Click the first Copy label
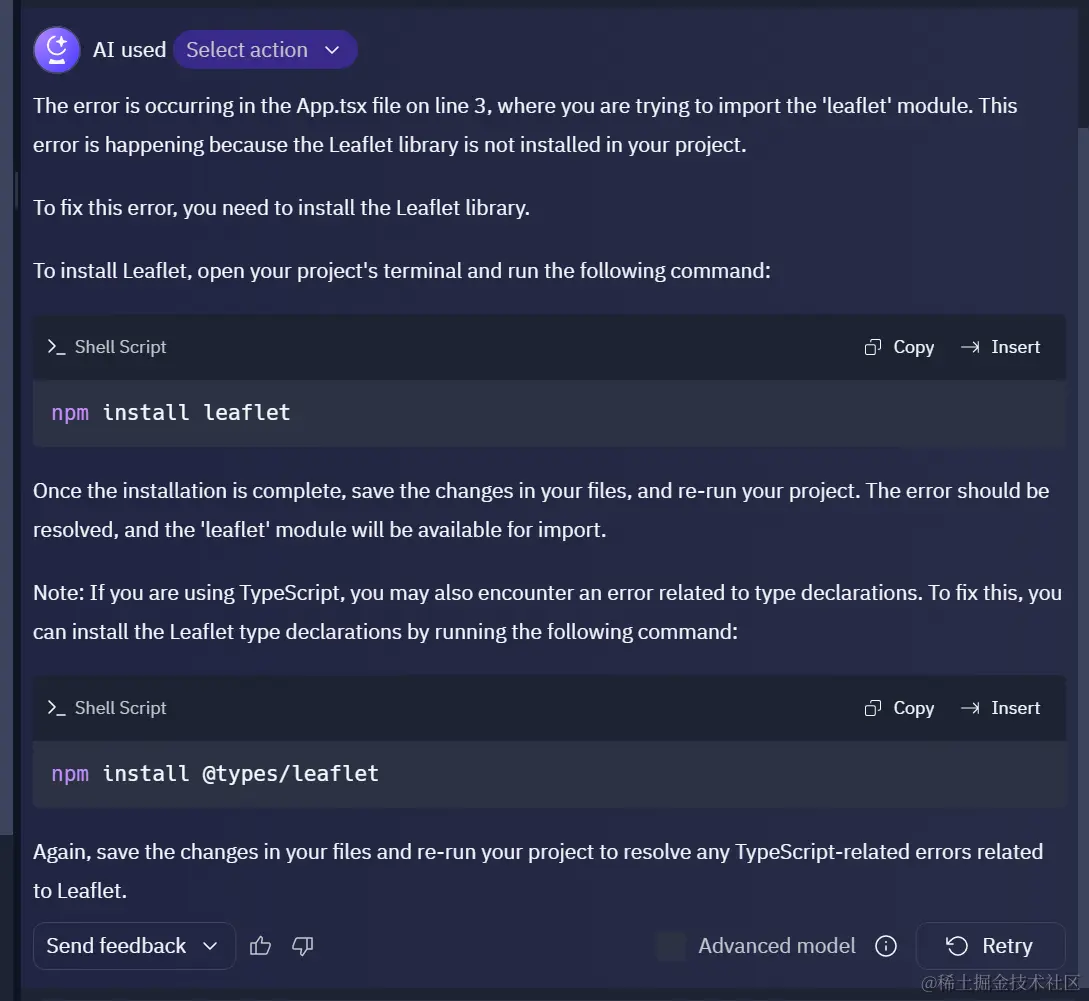1089x1001 pixels. tap(913, 347)
